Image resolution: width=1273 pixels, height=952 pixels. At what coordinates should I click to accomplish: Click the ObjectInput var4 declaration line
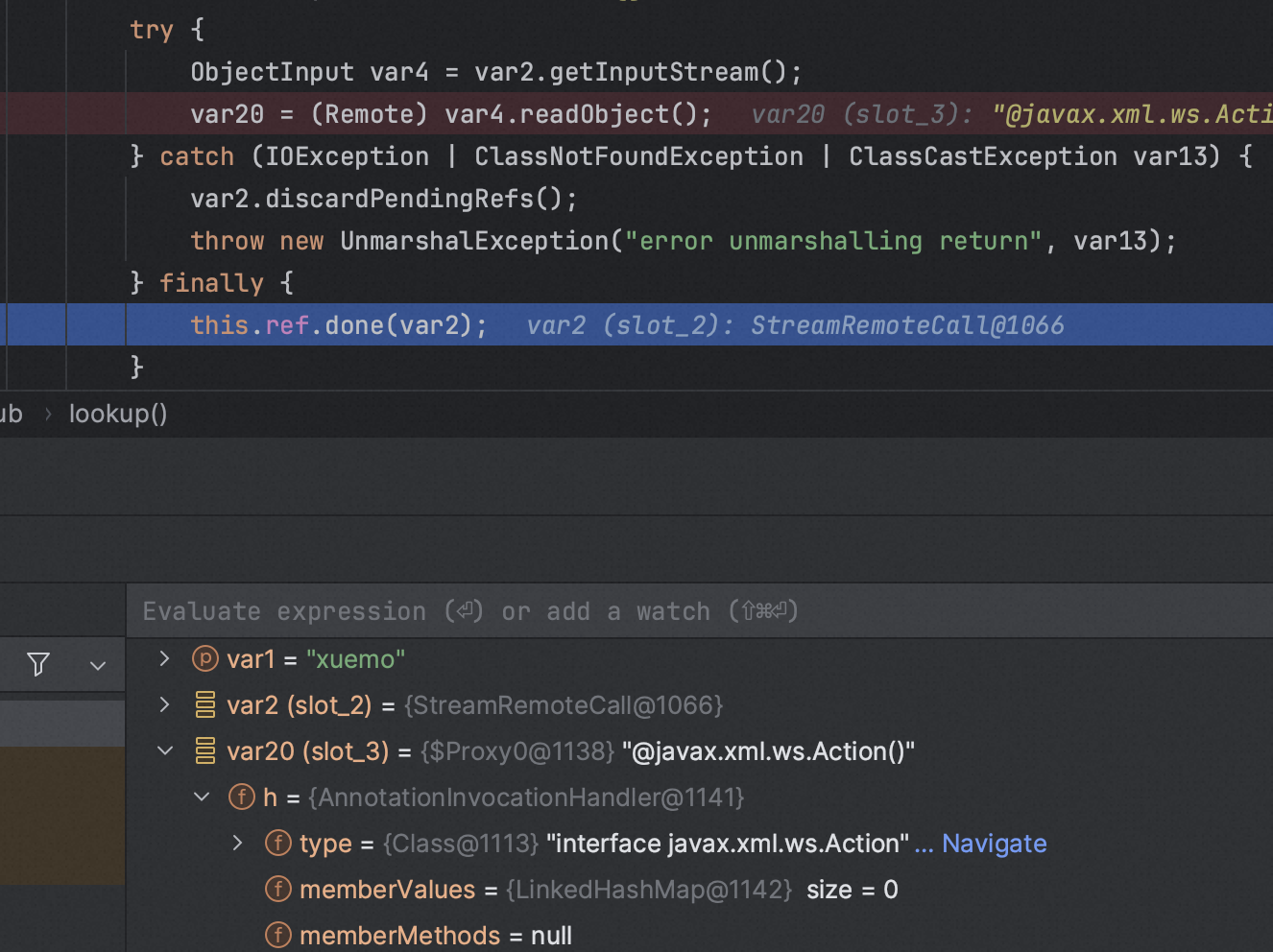496,72
